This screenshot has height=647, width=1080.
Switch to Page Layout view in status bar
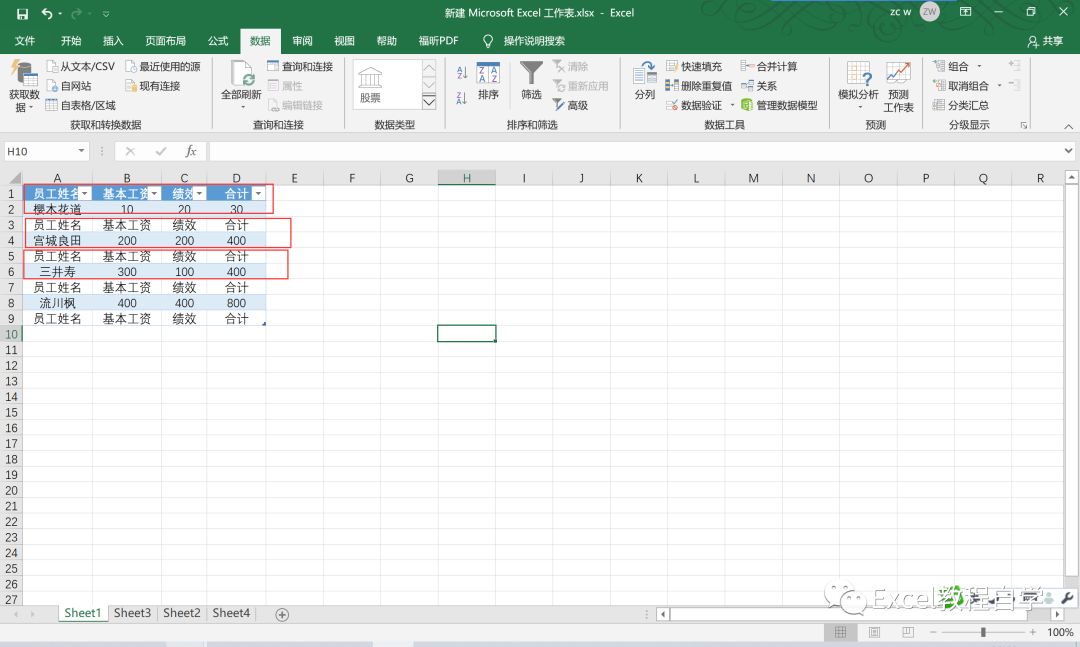coord(874,632)
